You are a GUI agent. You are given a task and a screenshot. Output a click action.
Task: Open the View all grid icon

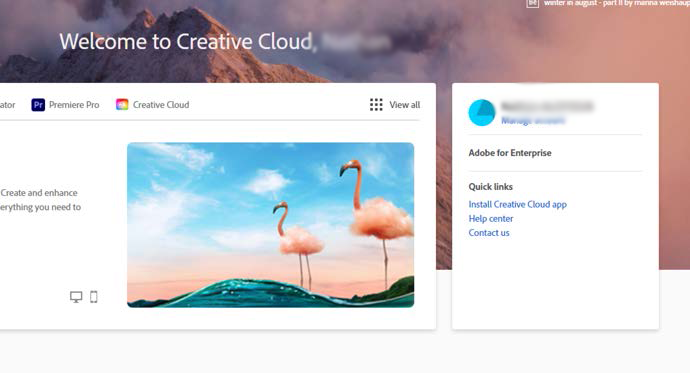point(376,105)
